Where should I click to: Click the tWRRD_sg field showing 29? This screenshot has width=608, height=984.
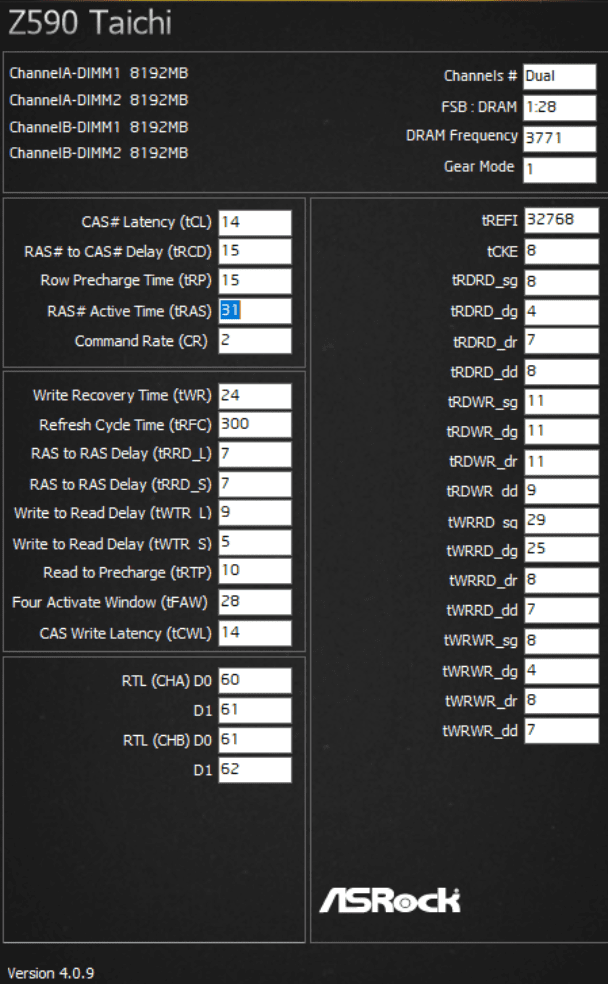pyautogui.click(x=562, y=521)
